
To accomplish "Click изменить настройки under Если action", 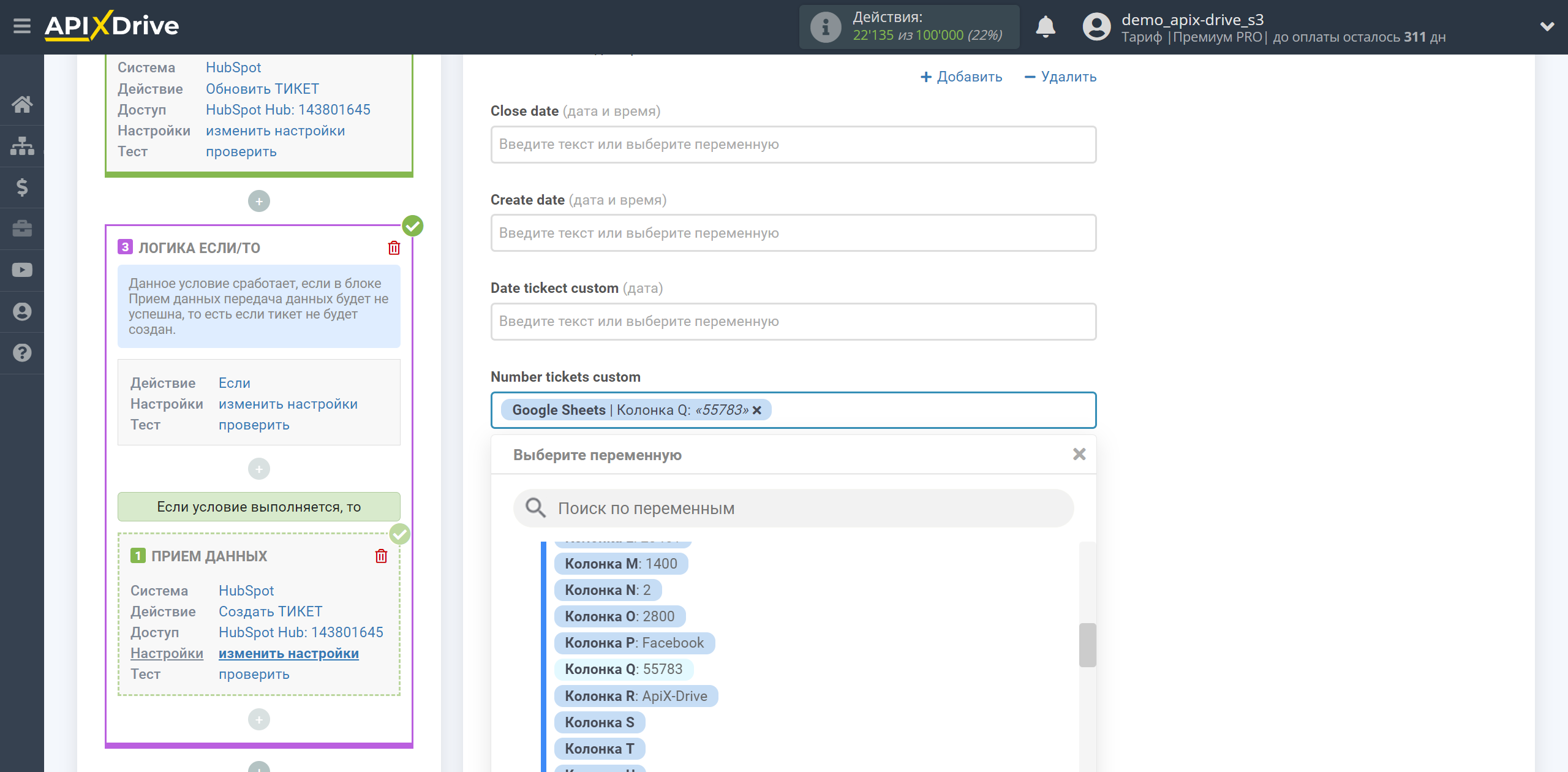I will pyautogui.click(x=288, y=404).
